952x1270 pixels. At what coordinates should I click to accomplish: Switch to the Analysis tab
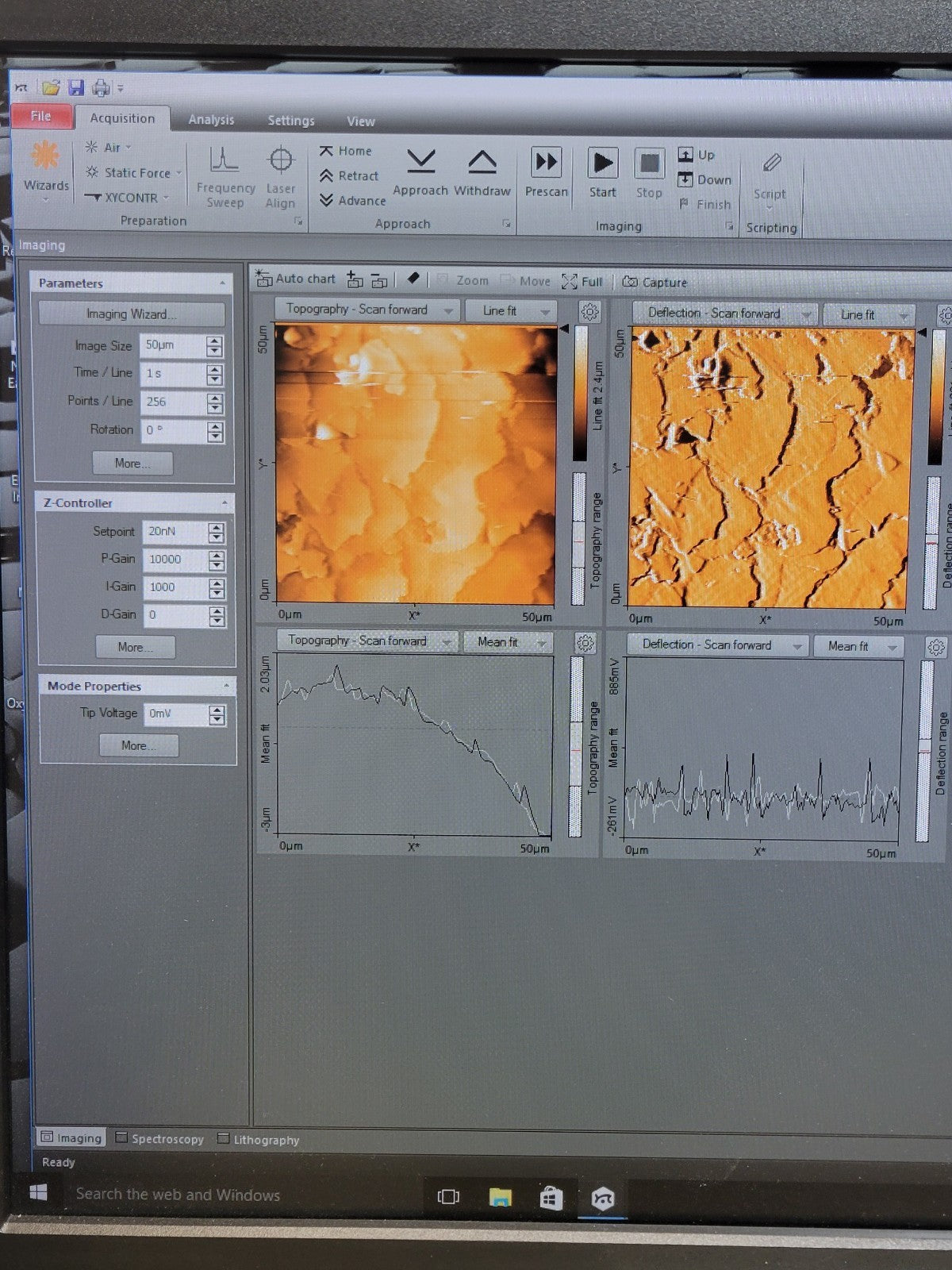[211, 119]
